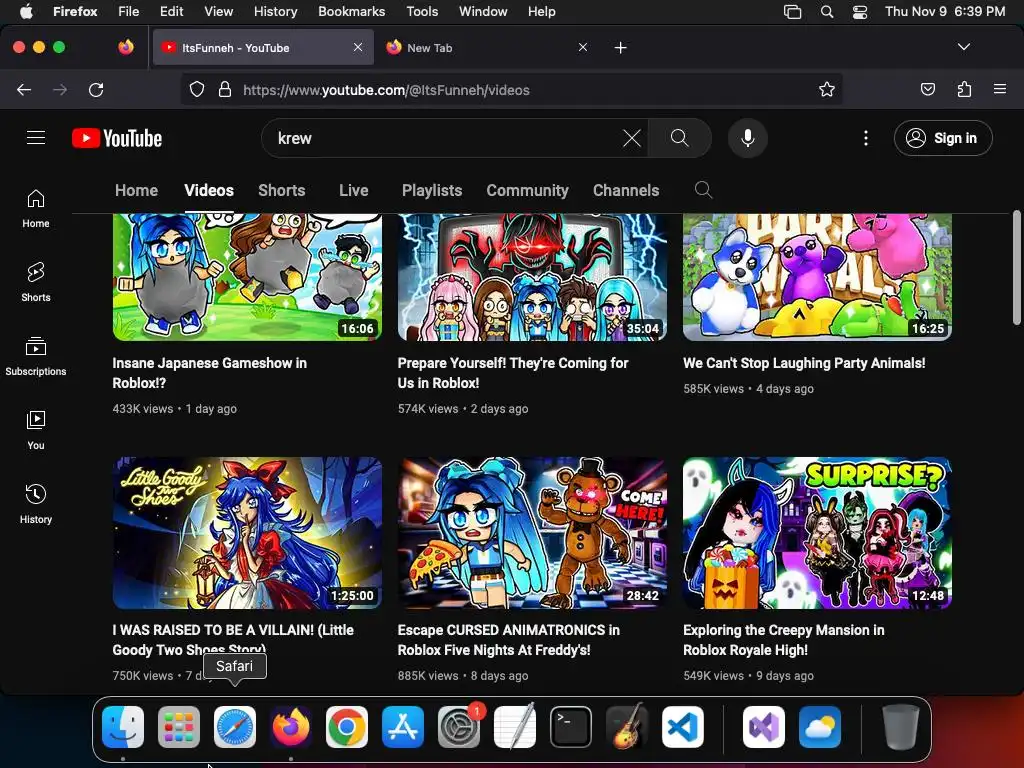Click title 'Escape CURSED ANIMATRONICS' link
1024x768 pixels.
pos(509,640)
